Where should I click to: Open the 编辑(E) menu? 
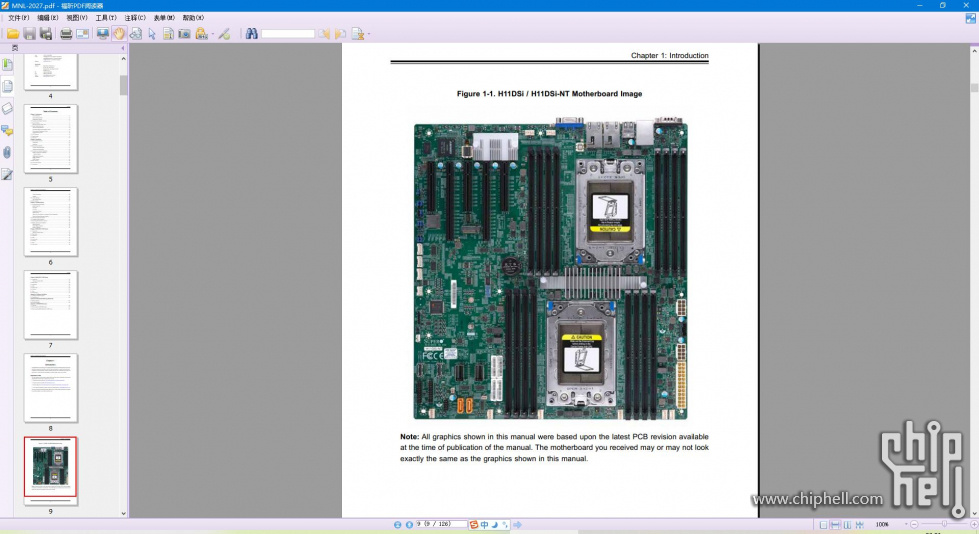pyautogui.click(x=47, y=17)
